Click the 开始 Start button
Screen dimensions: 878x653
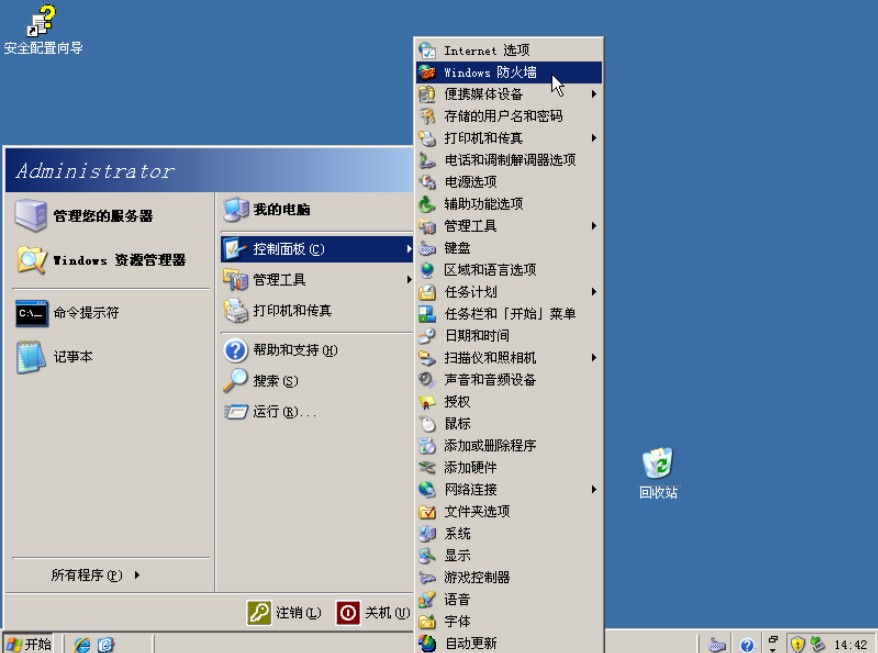tap(29, 643)
